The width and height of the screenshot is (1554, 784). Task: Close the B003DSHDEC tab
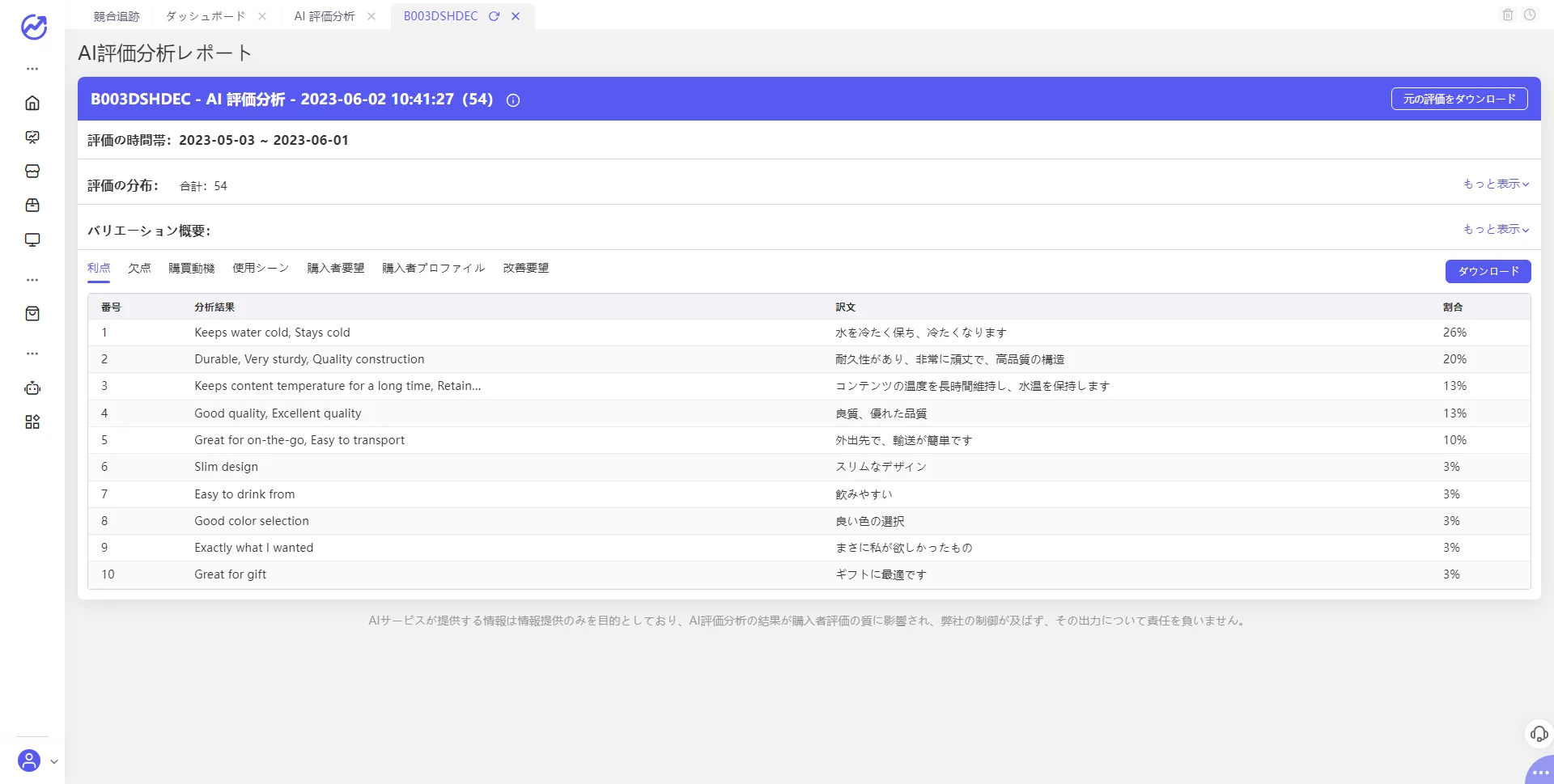click(516, 16)
